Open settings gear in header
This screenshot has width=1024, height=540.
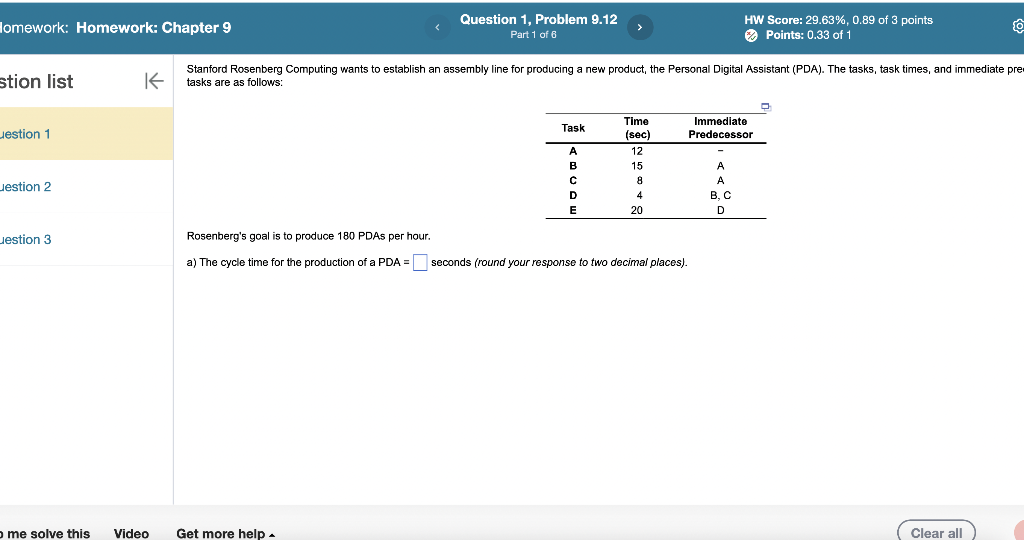[1018, 27]
